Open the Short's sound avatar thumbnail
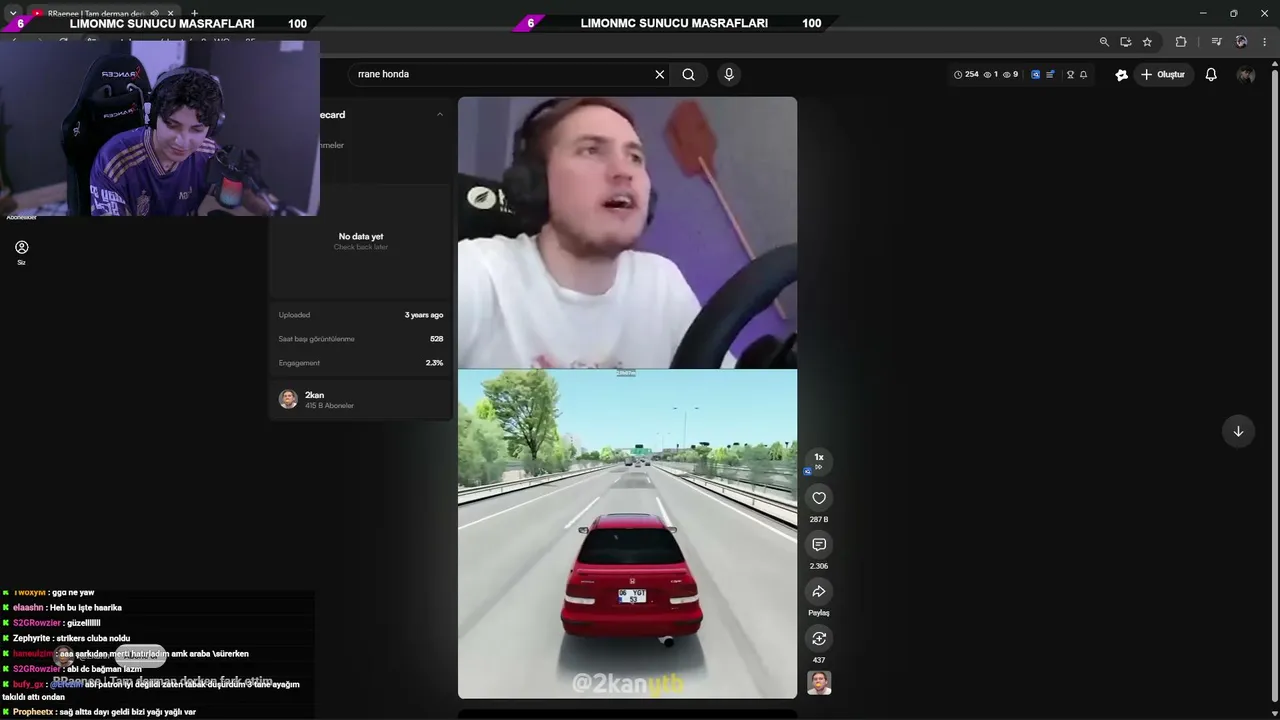The image size is (1280, 720). (819, 683)
